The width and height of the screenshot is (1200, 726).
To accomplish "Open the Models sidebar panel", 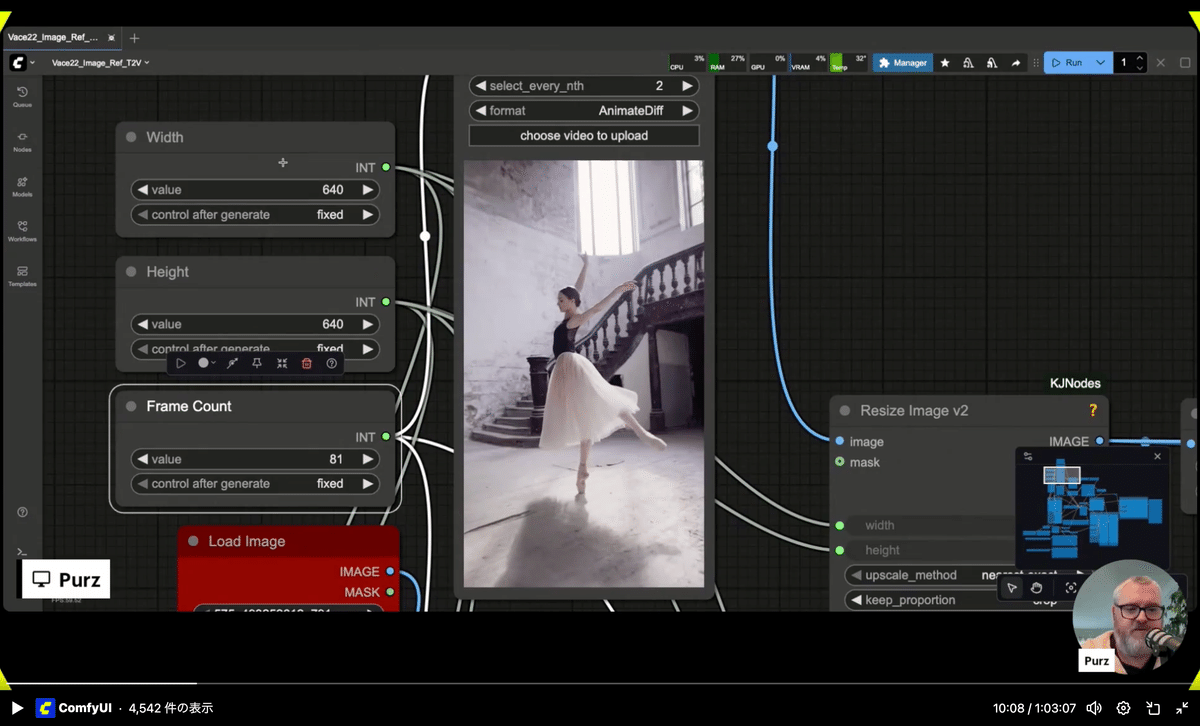I will [22, 186].
